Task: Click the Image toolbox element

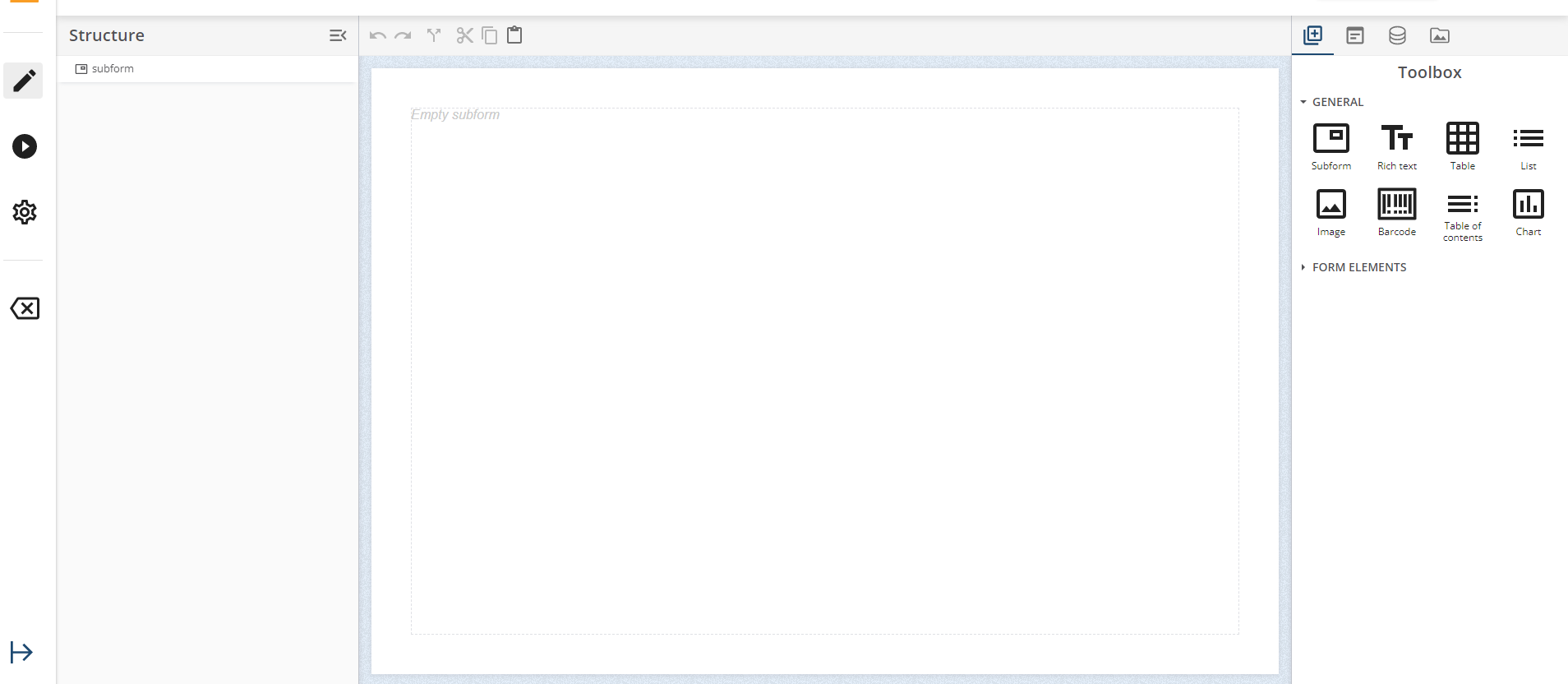Action: click(x=1330, y=211)
